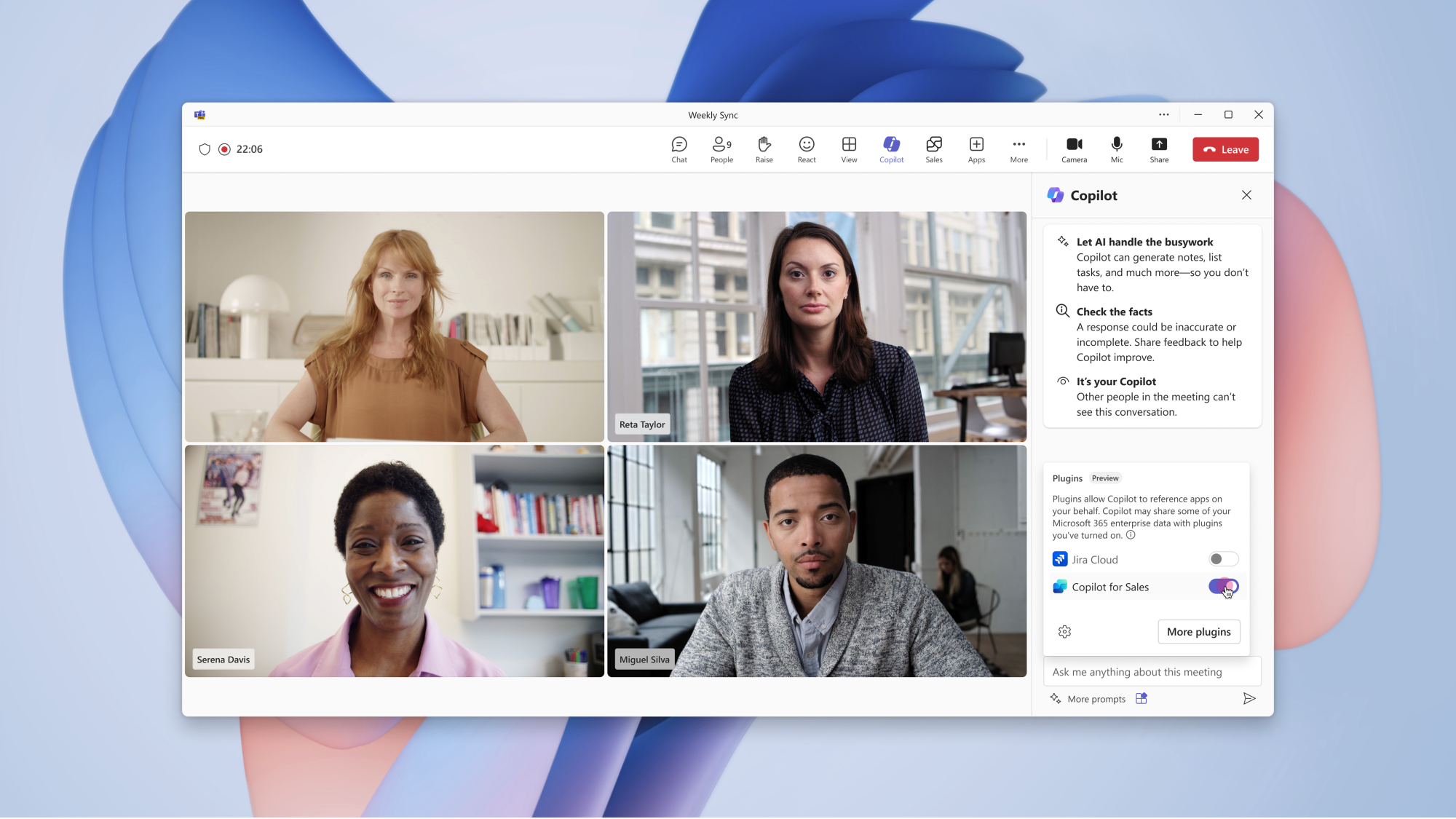Click the plugins icon beside More prompts
Image resolution: width=1456 pixels, height=819 pixels.
click(1142, 699)
